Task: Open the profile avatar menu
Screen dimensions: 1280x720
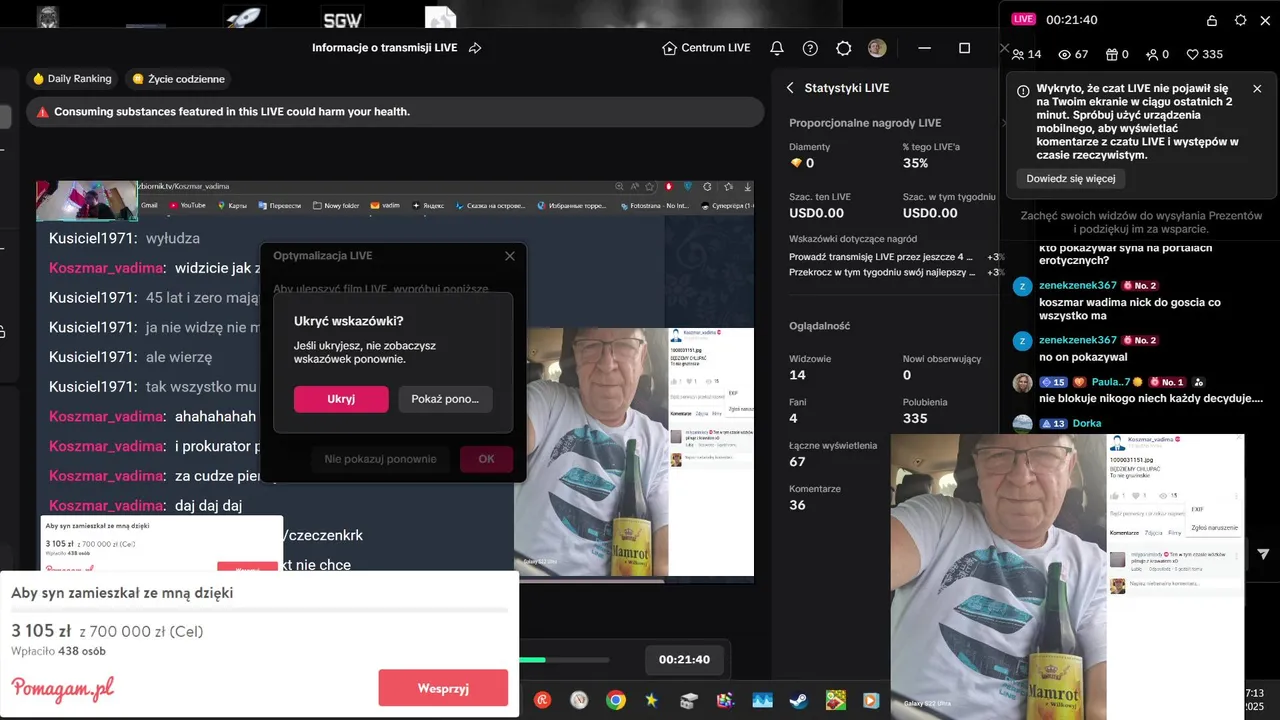Action: (x=877, y=48)
